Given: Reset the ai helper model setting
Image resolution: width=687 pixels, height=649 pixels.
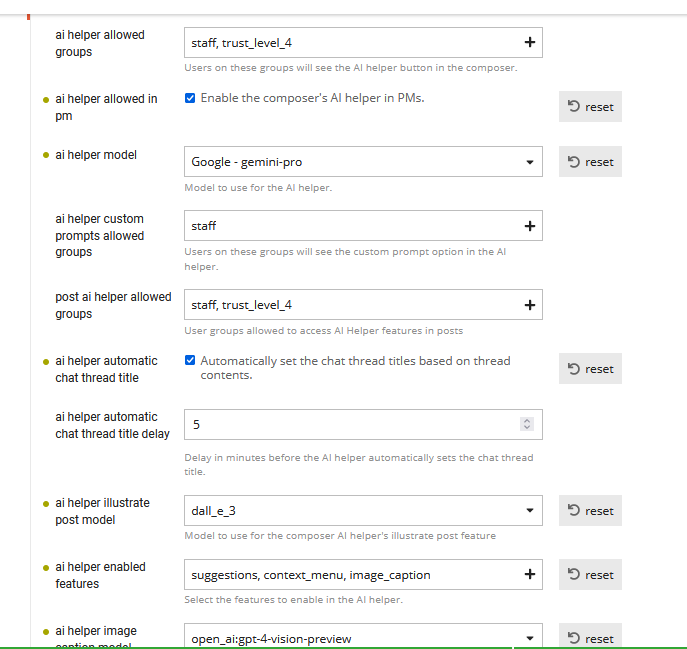Looking at the screenshot, I should 590,162.
